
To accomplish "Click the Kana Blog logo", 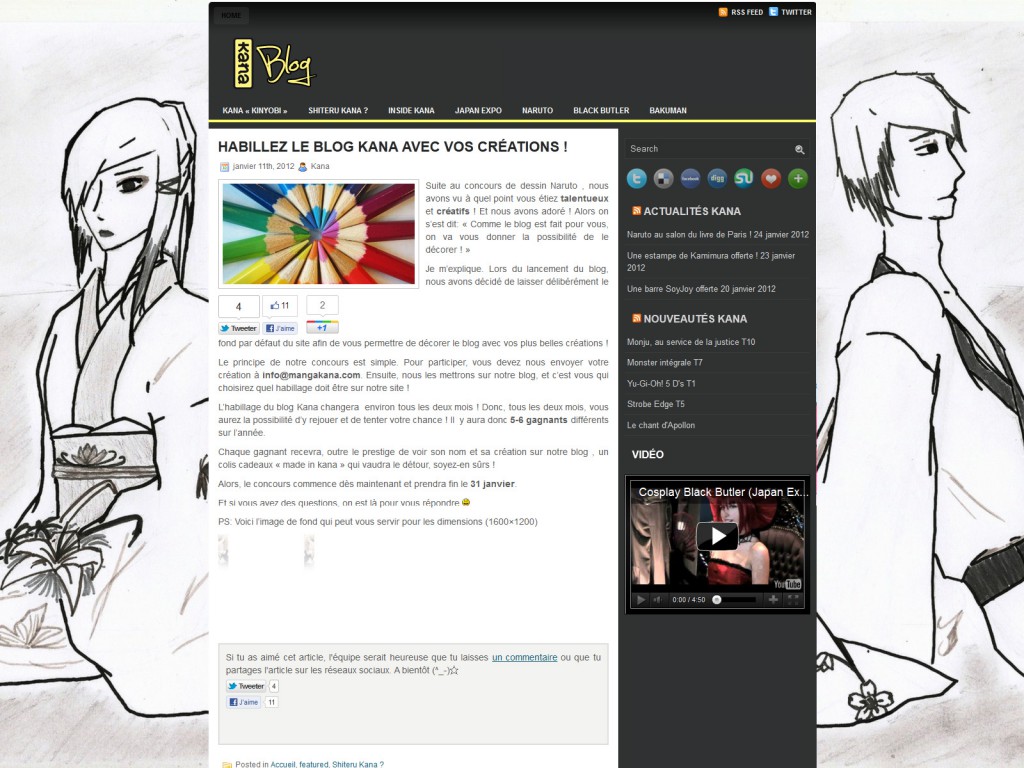I will tap(273, 64).
